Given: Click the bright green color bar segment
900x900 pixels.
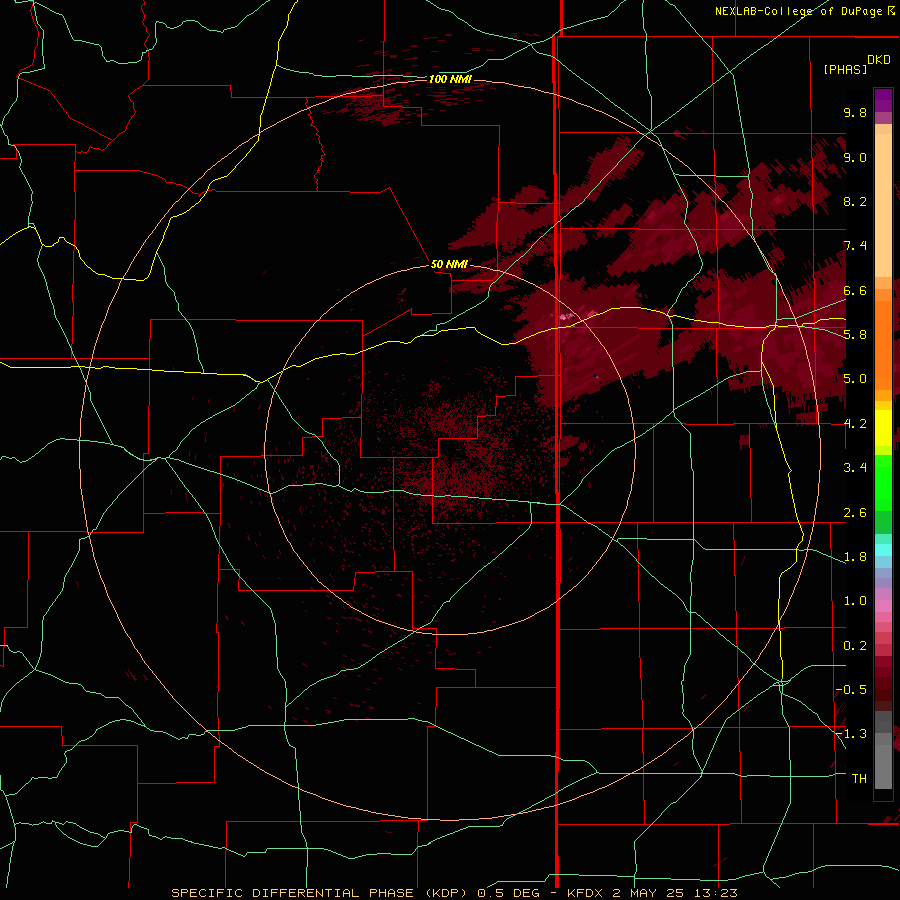Looking at the screenshot, I should pos(883,483).
